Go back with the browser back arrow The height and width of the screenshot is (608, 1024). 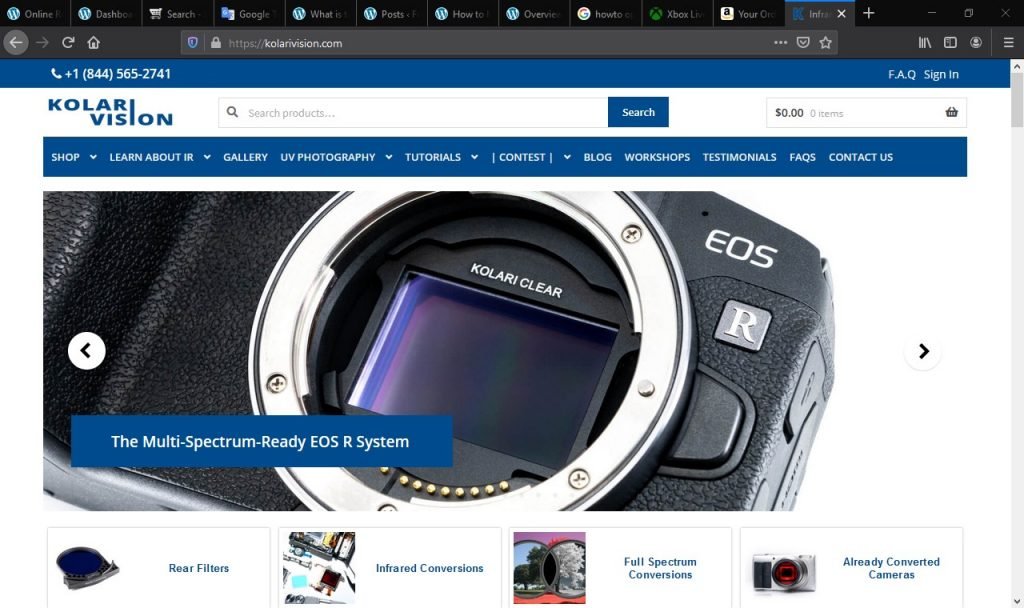point(16,42)
